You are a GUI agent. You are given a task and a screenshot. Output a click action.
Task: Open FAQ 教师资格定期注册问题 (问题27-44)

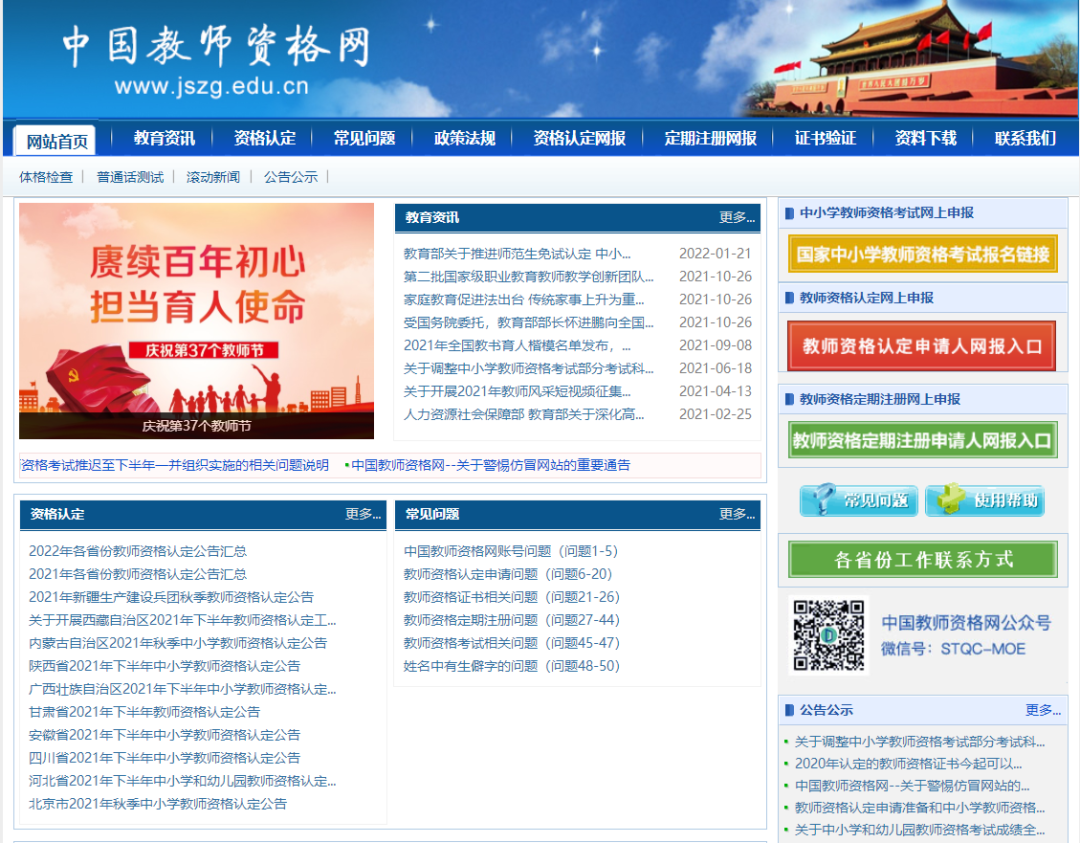[512, 620]
